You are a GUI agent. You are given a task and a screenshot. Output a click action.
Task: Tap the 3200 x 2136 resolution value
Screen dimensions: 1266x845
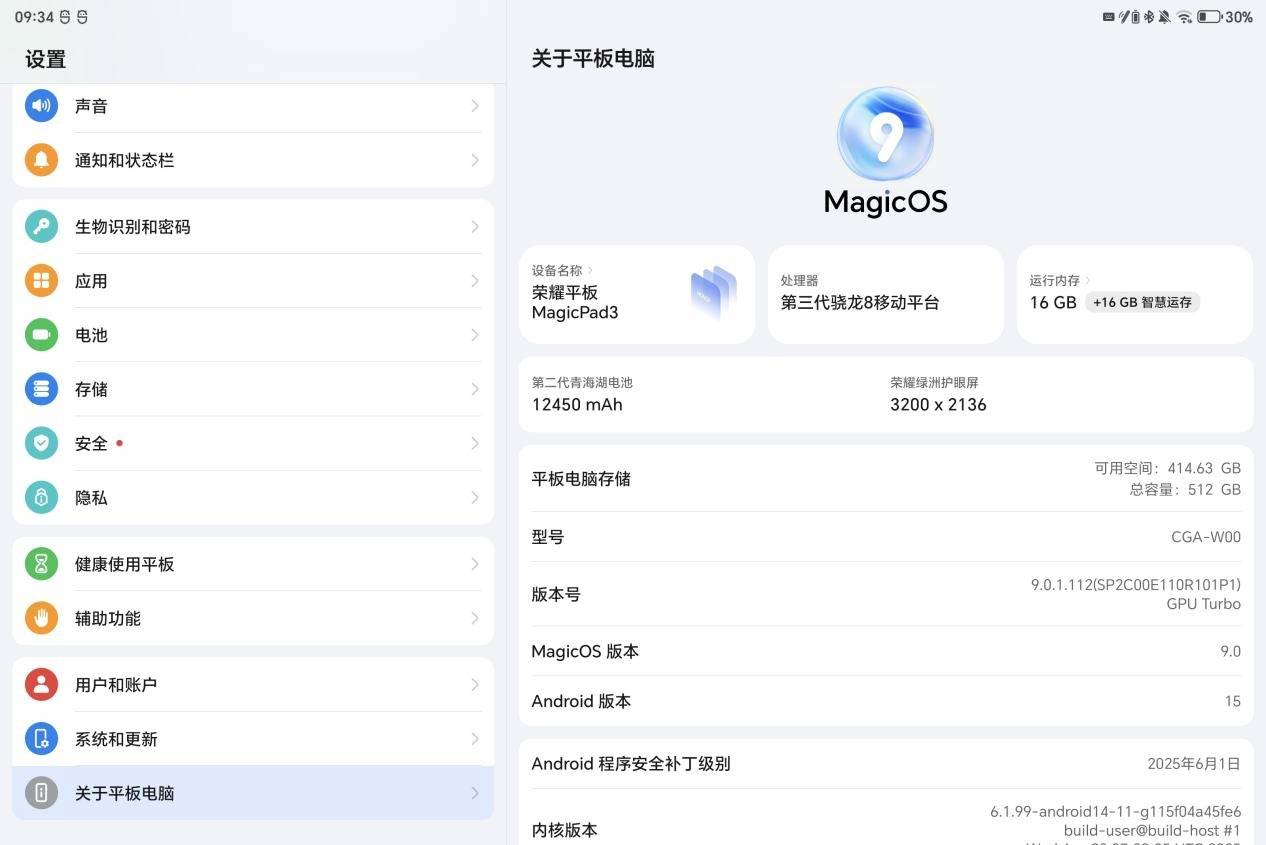pos(938,404)
